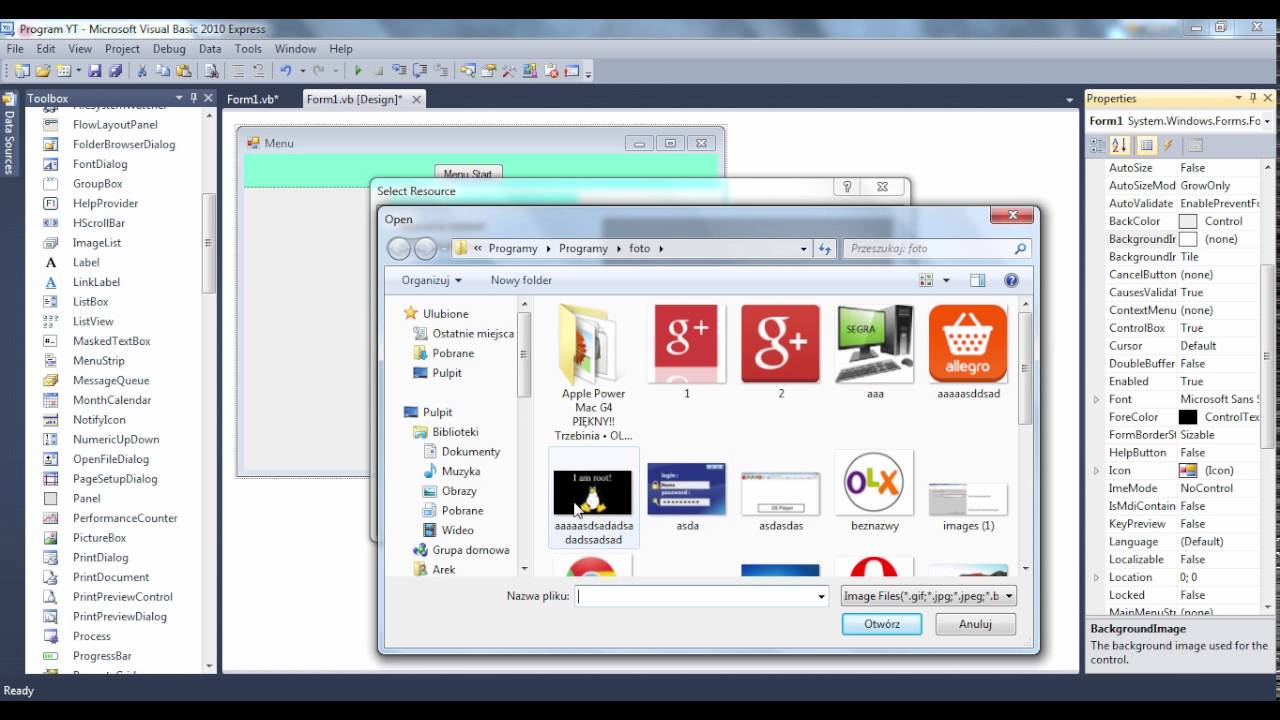1280x720 pixels.
Task: Open the Debug menu
Action: point(169,48)
